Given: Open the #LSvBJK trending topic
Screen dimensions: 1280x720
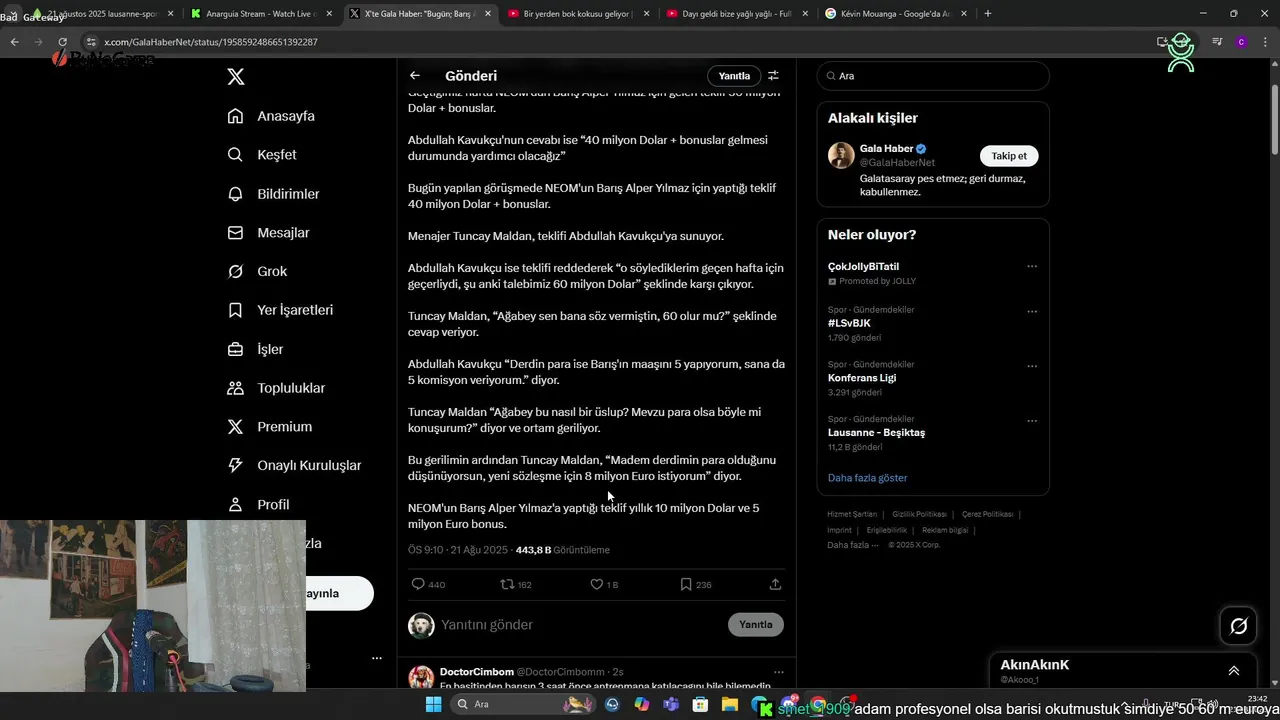Looking at the screenshot, I should 849,323.
